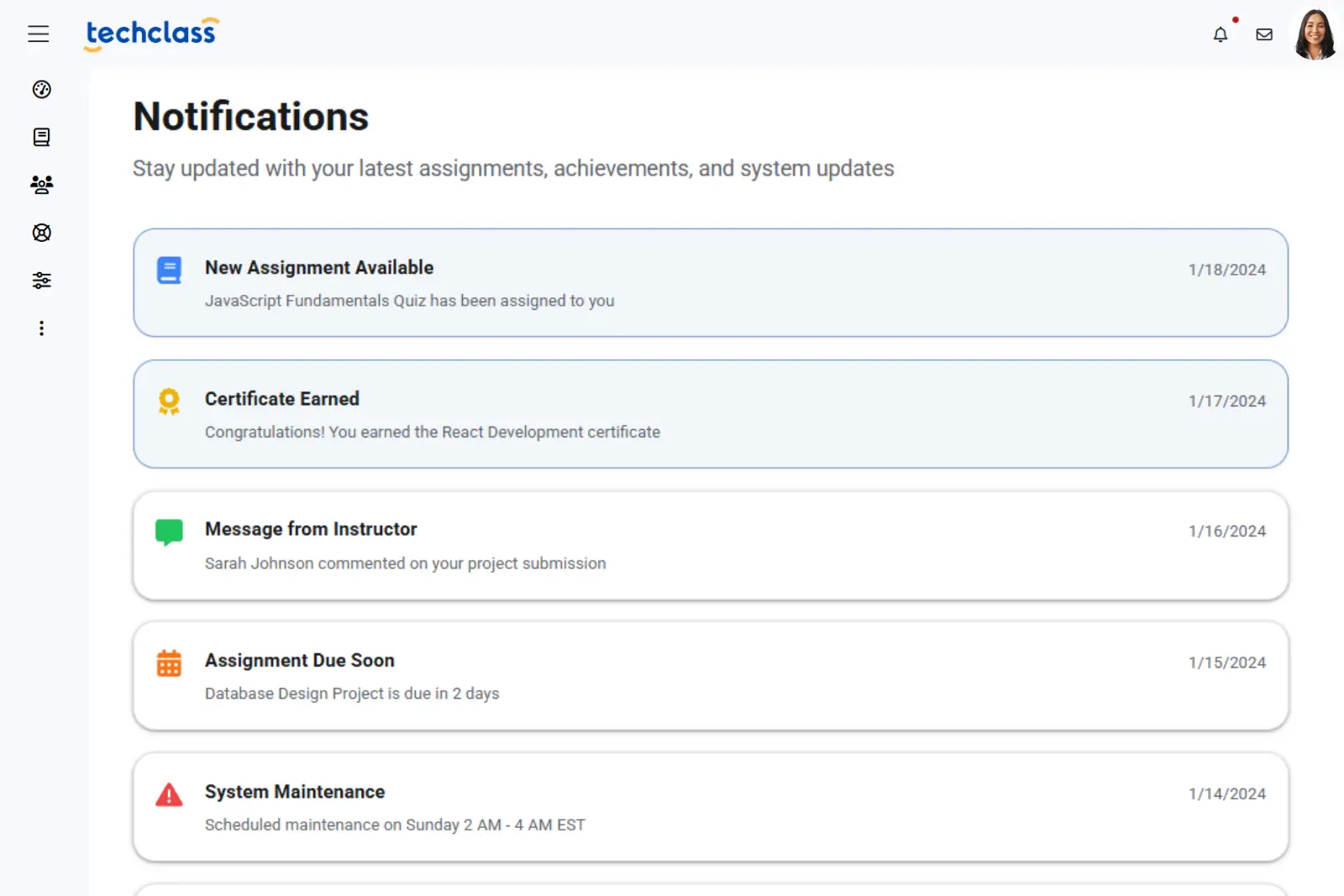The height and width of the screenshot is (896, 1344).
Task: Click the orange calendar icon on Assignment Due Soon
Action: click(169, 663)
